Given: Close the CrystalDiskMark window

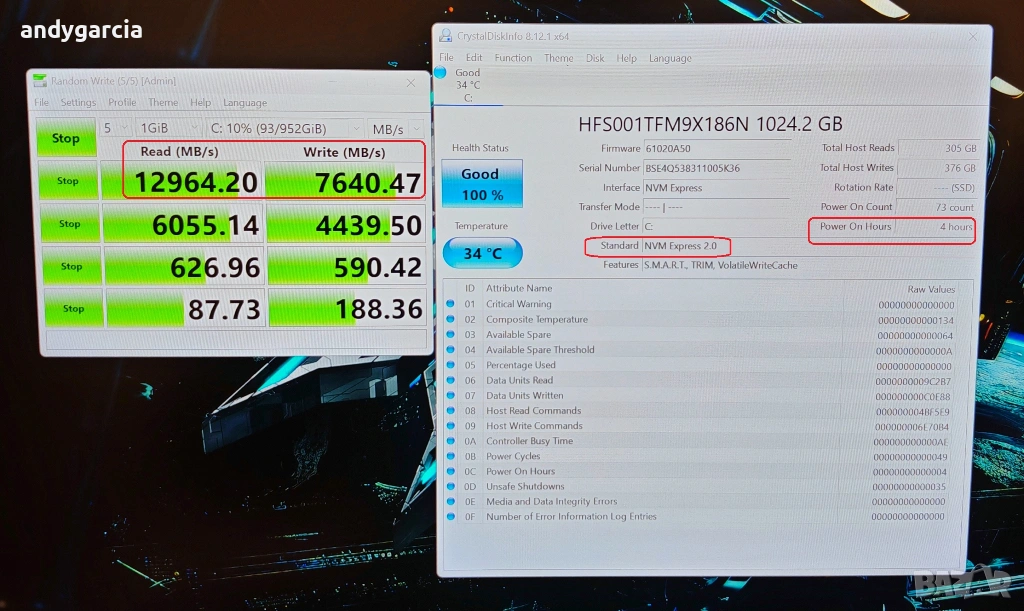Looking at the screenshot, I should click(411, 83).
